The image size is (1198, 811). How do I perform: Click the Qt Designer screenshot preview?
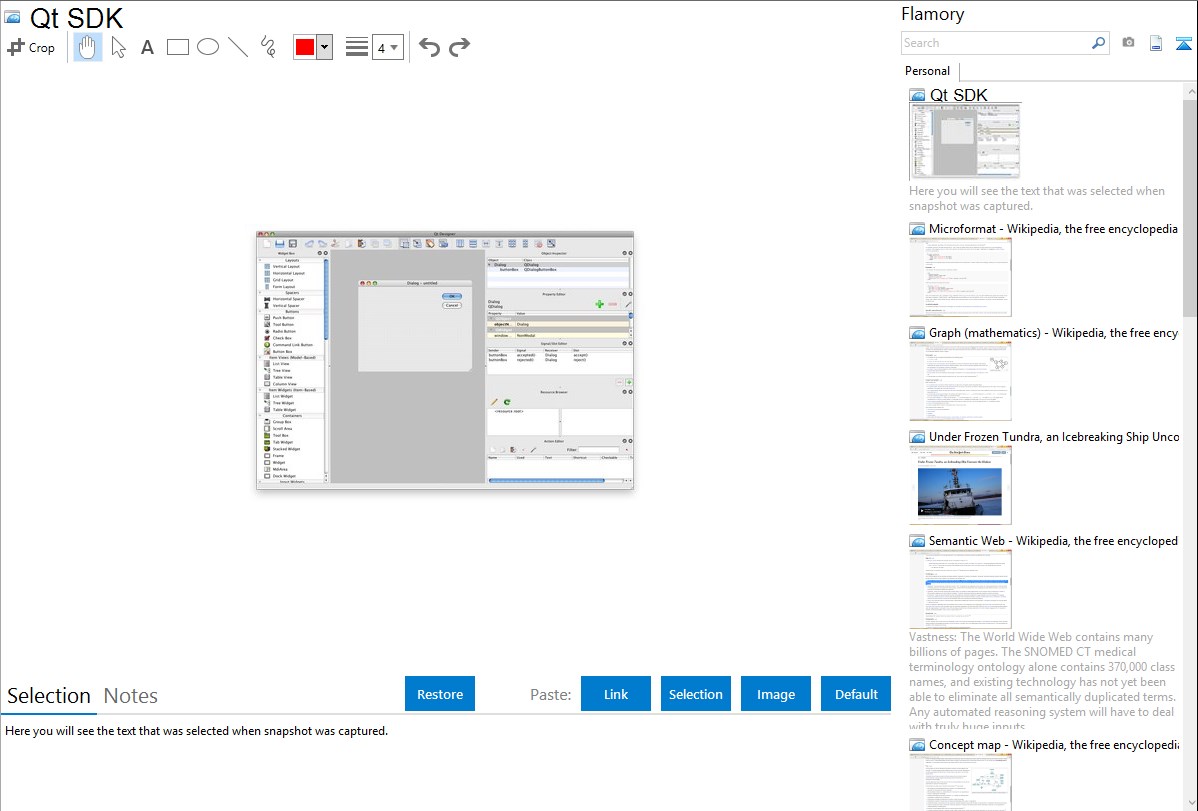[x=445, y=360]
